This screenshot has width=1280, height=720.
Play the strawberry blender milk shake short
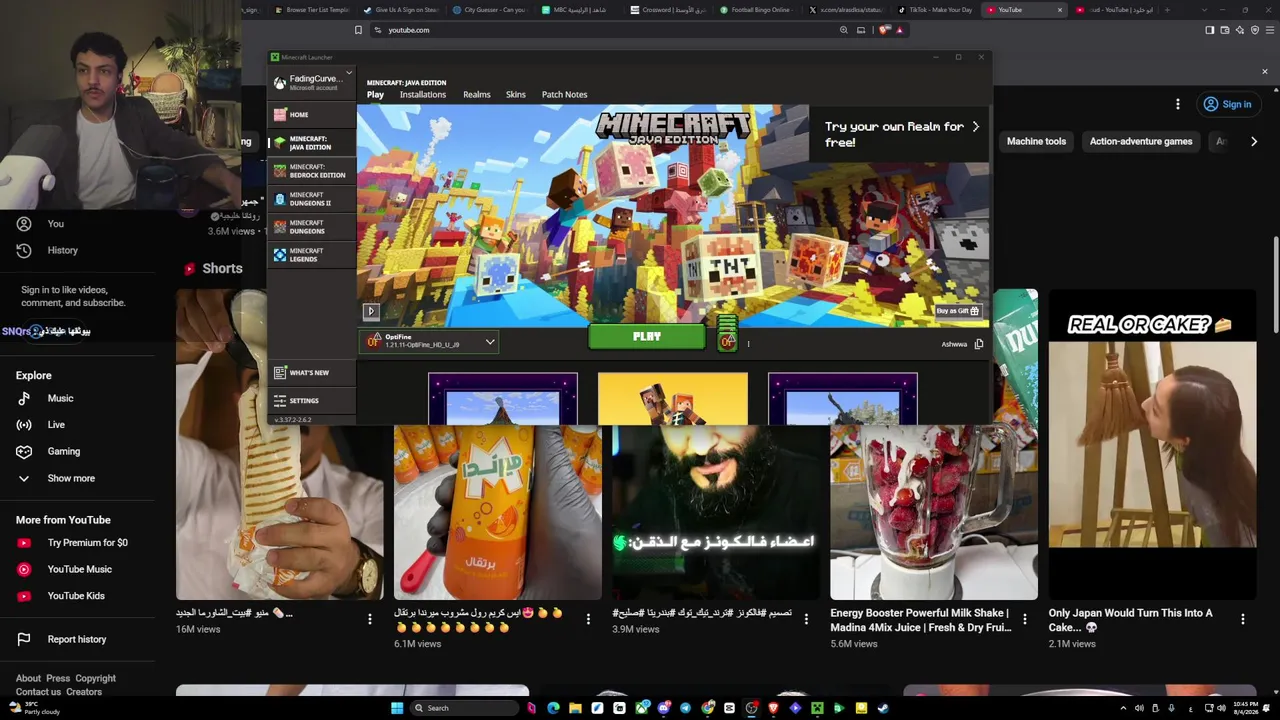pos(934,512)
